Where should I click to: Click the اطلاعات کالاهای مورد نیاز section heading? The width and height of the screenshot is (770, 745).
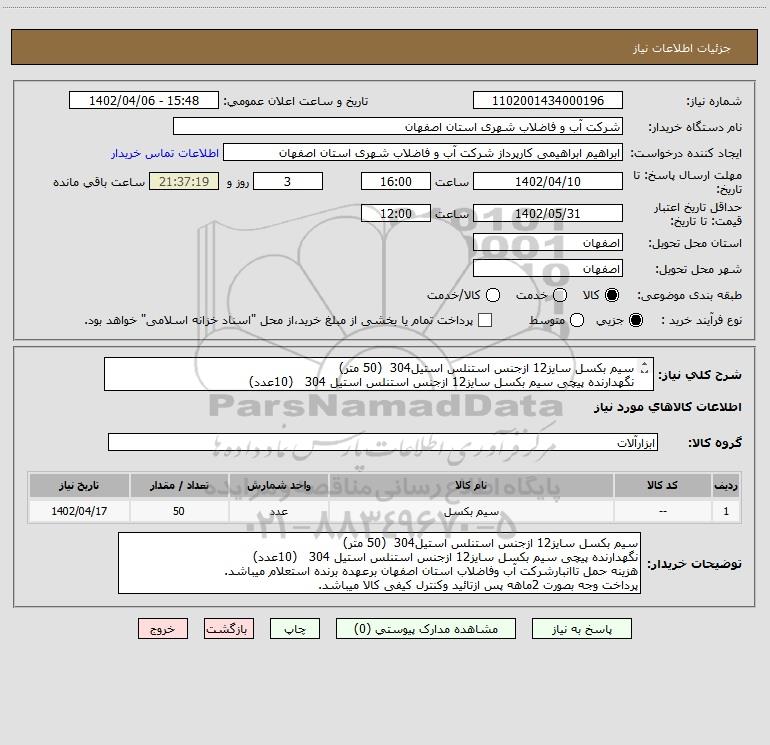point(667,407)
